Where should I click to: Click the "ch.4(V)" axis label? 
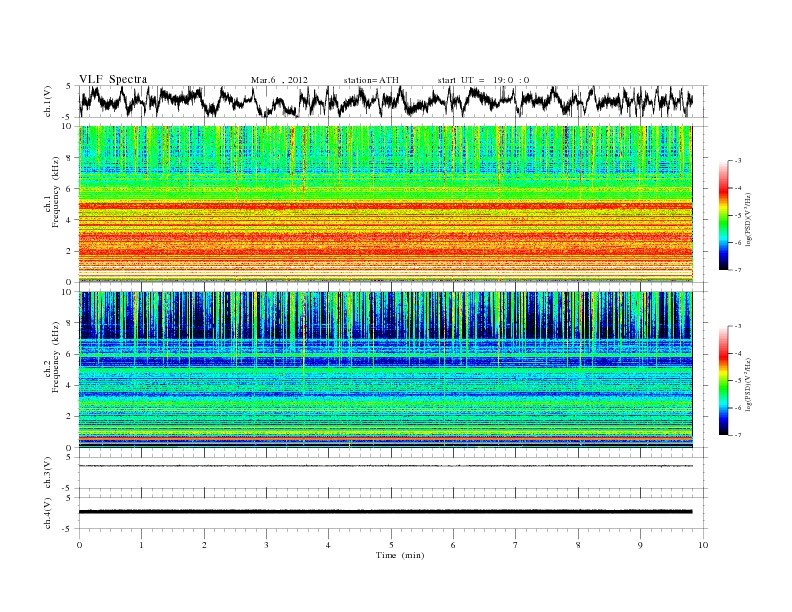tap(48, 513)
